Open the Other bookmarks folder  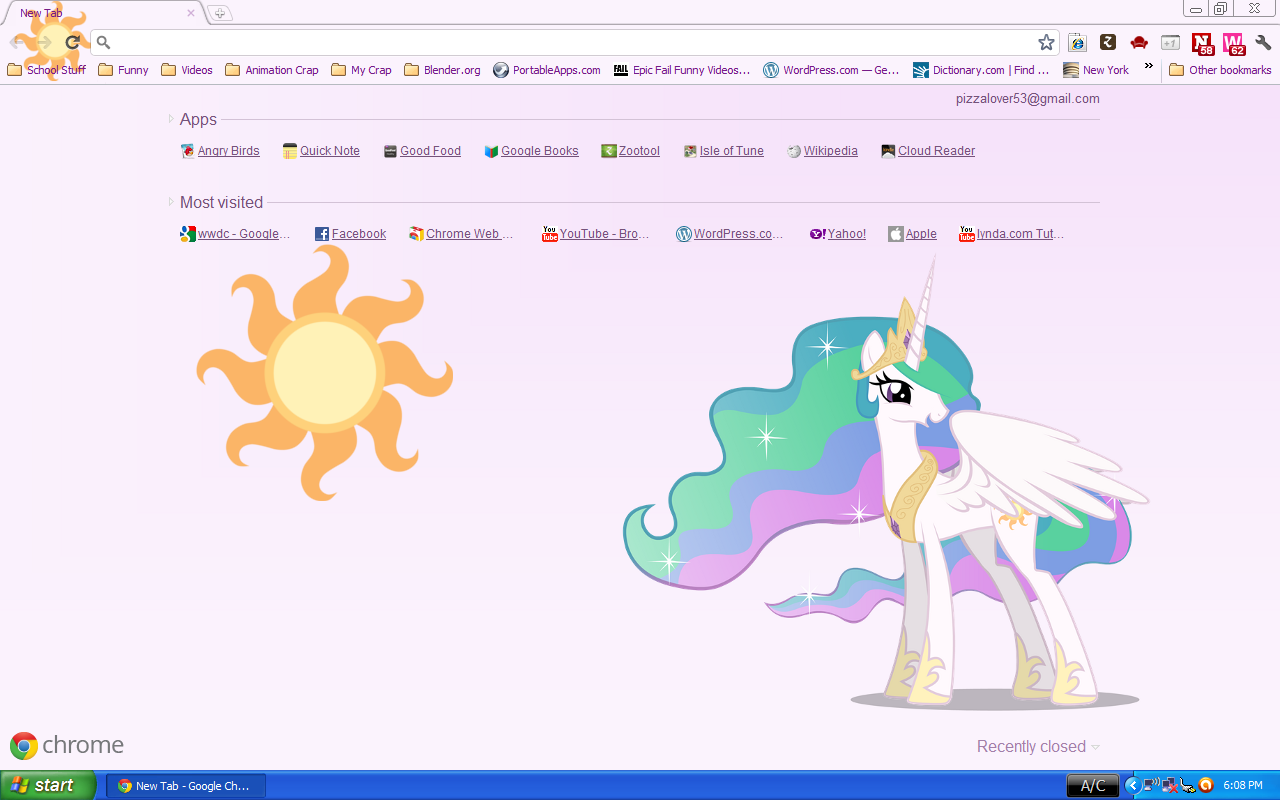(1220, 70)
